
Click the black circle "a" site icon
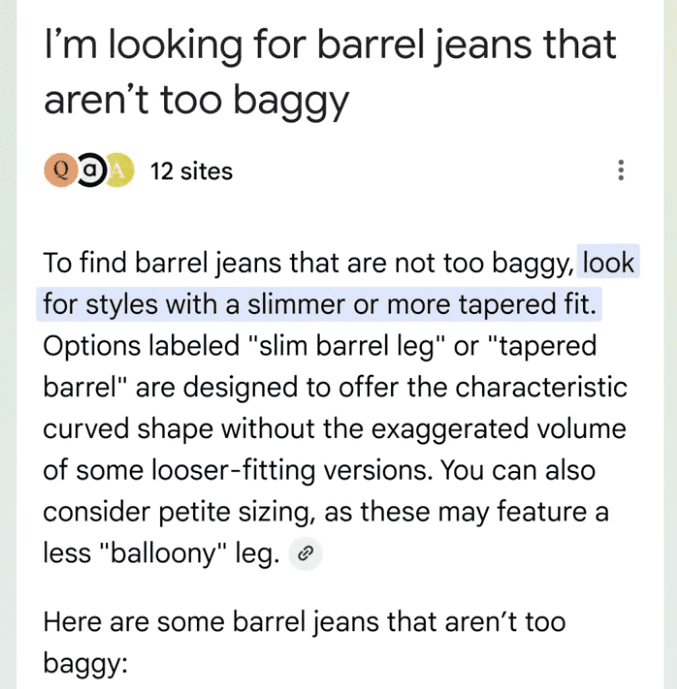[x=89, y=170]
